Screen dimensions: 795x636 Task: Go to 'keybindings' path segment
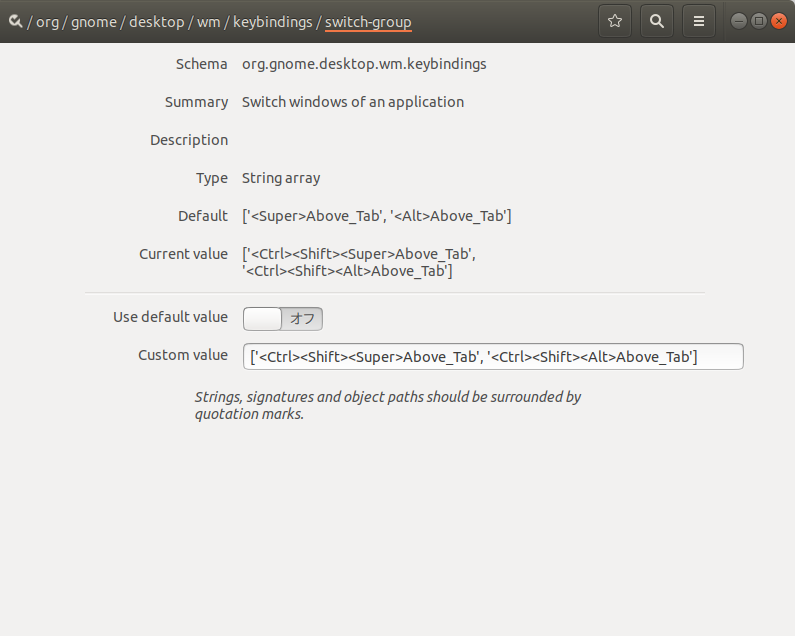point(273,22)
